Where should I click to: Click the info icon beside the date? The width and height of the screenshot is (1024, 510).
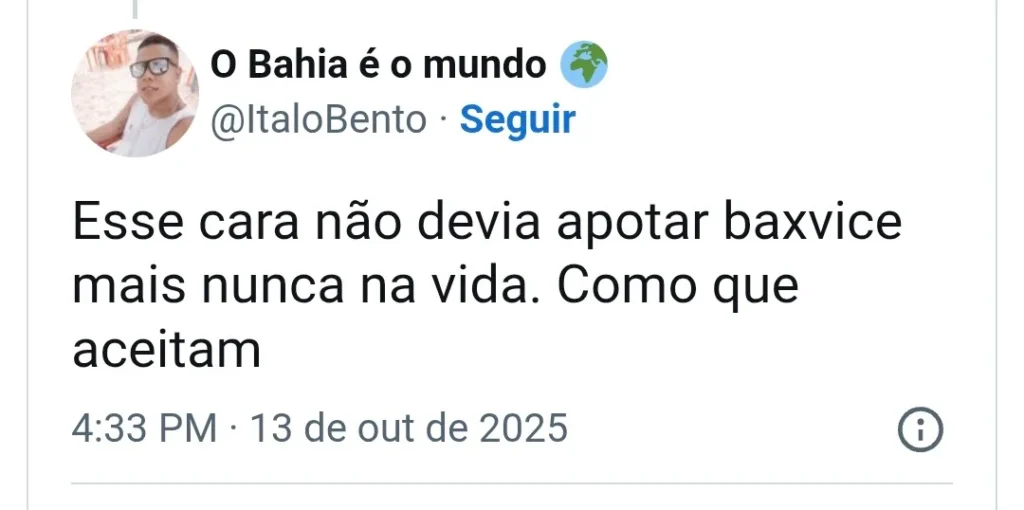point(922,430)
